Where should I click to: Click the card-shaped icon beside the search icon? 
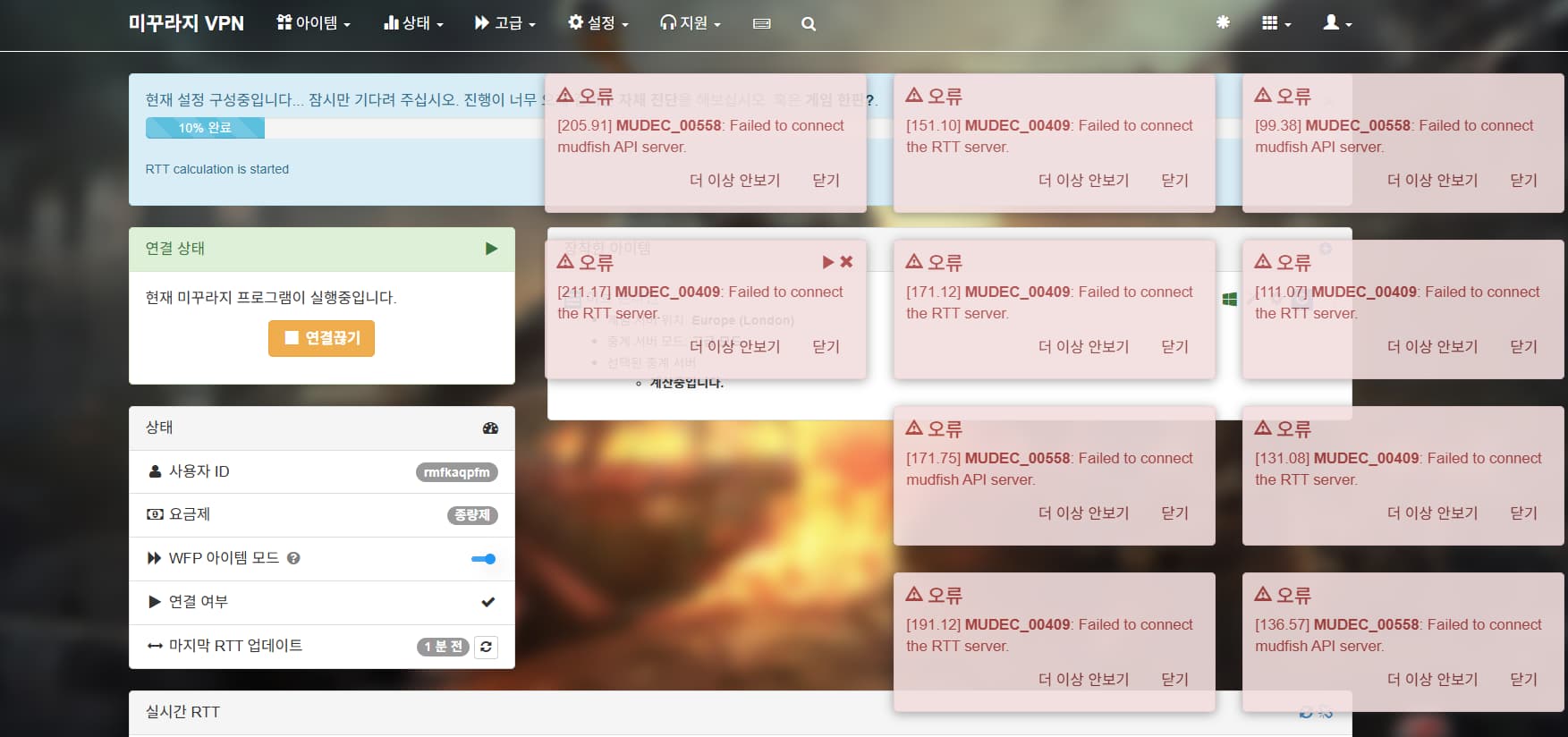tap(762, 24)
